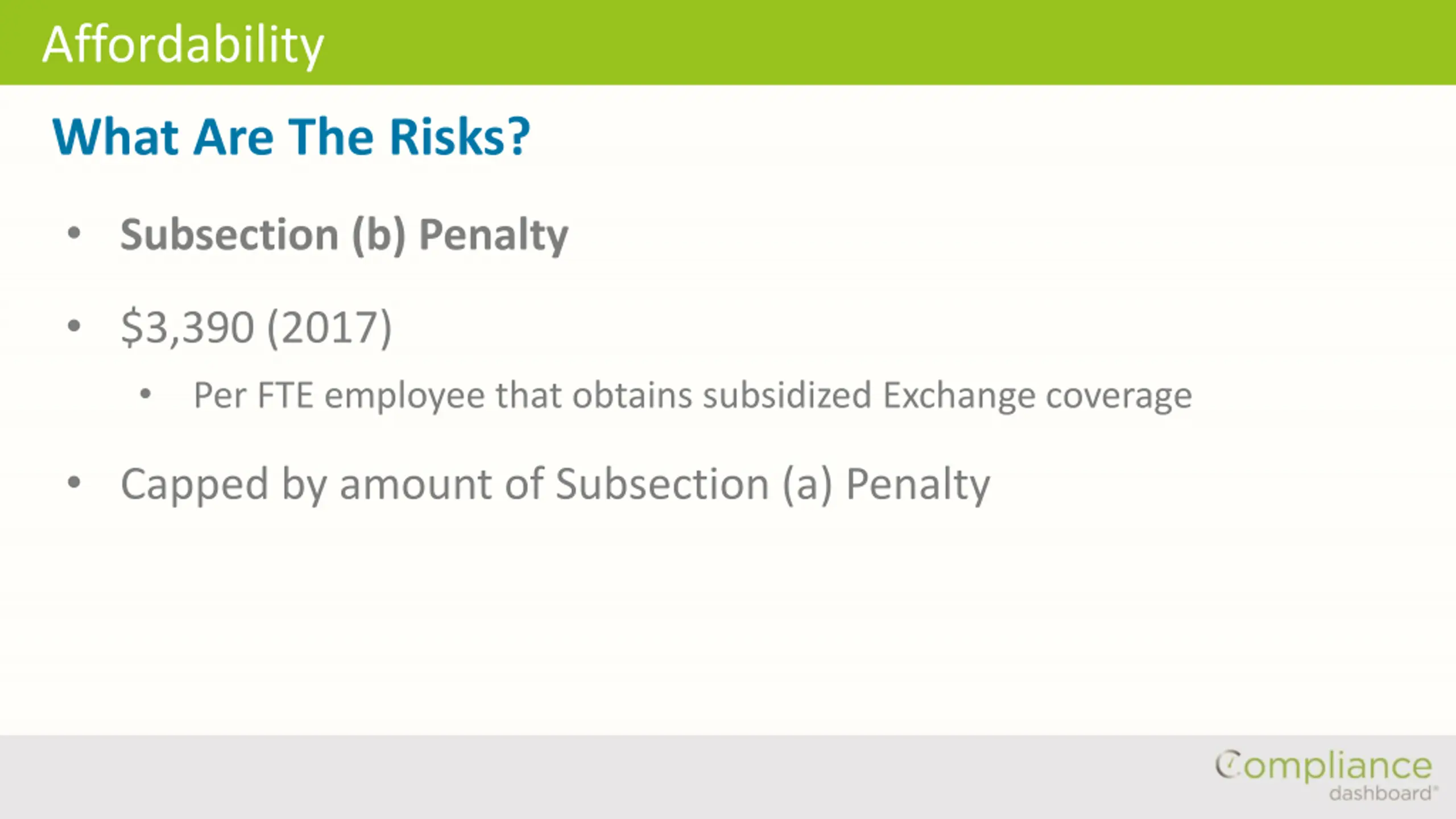Click the green header bar

(728, 42)
